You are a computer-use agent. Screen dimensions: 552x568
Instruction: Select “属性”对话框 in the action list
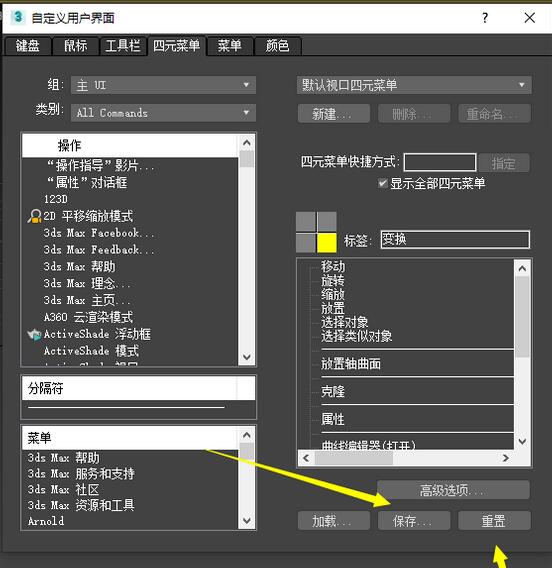87,182
